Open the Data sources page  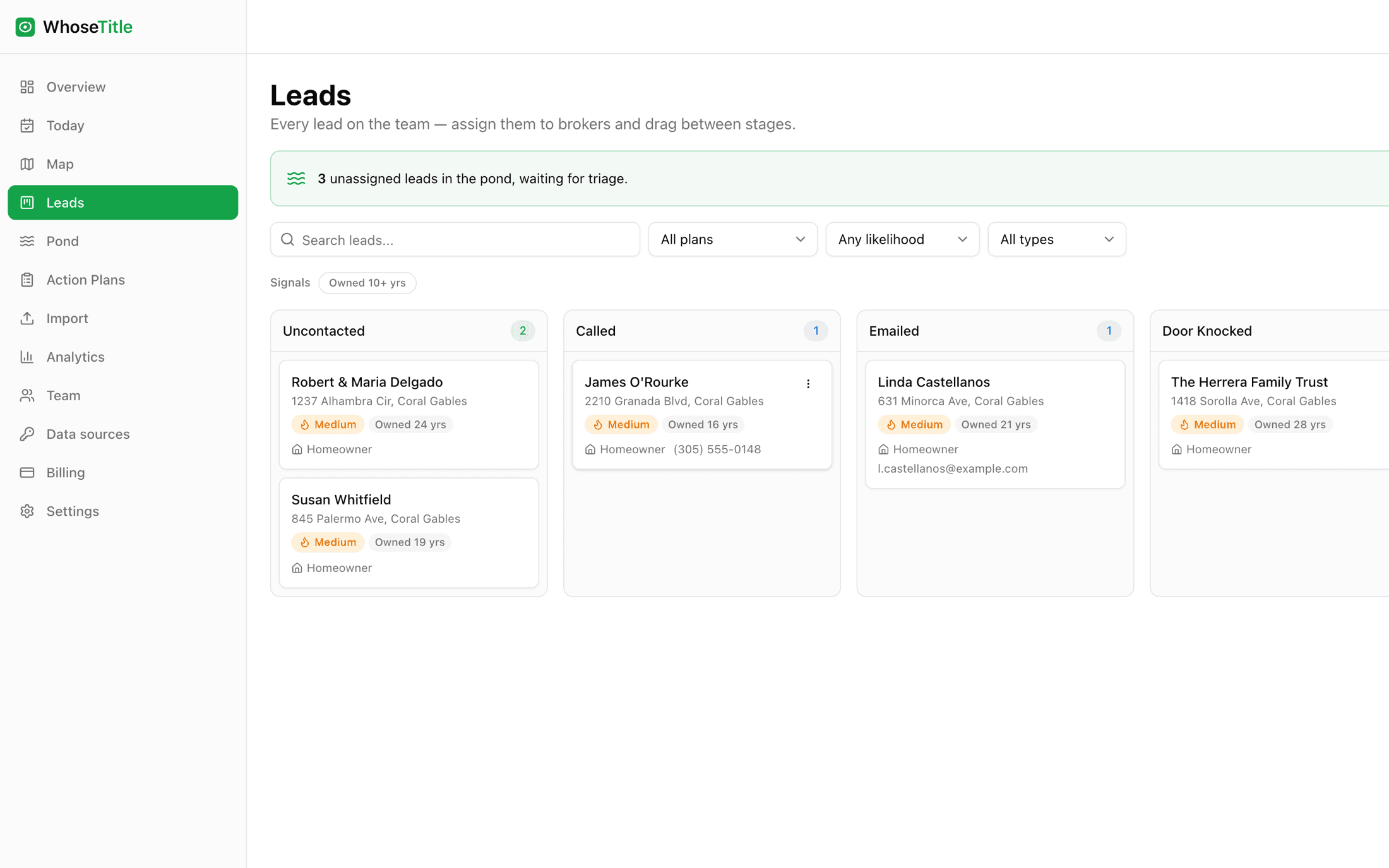[122, 434]
